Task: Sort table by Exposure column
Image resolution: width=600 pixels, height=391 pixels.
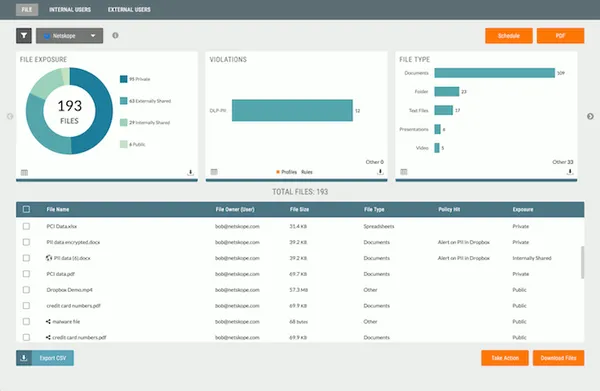Action: [x=523, y=209]
